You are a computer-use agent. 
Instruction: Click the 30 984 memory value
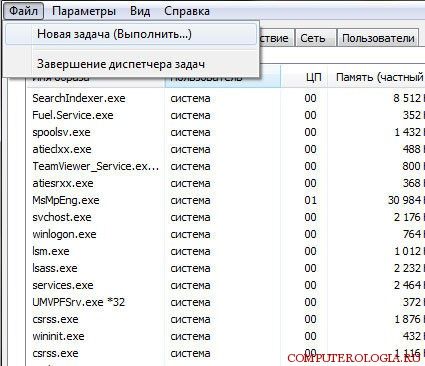[x=405, y=200]
